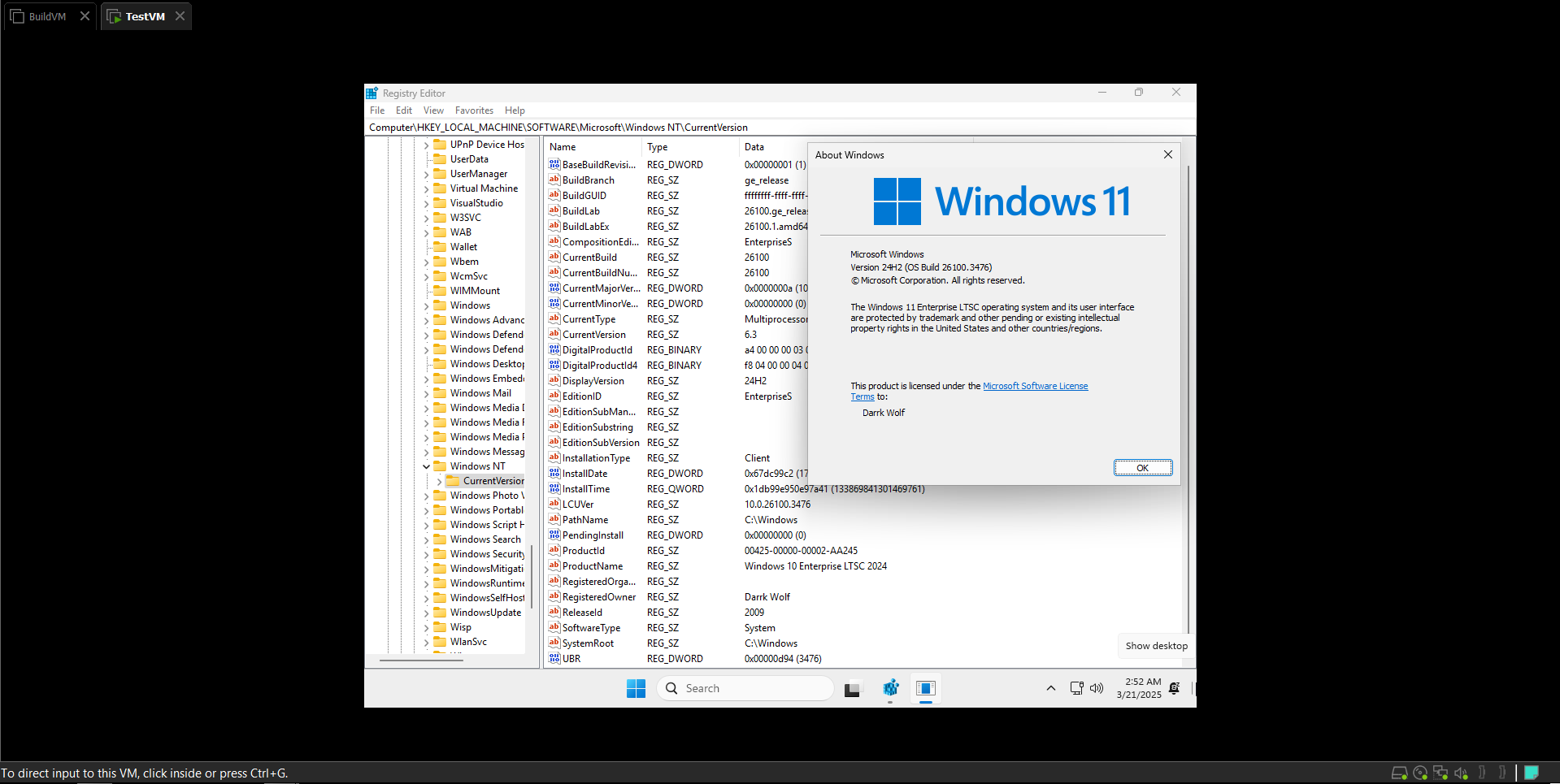Image resolution: width=1560 pixels, height=784 pixels.
Task: Close the TestVM tab
Action: point(180,16)
